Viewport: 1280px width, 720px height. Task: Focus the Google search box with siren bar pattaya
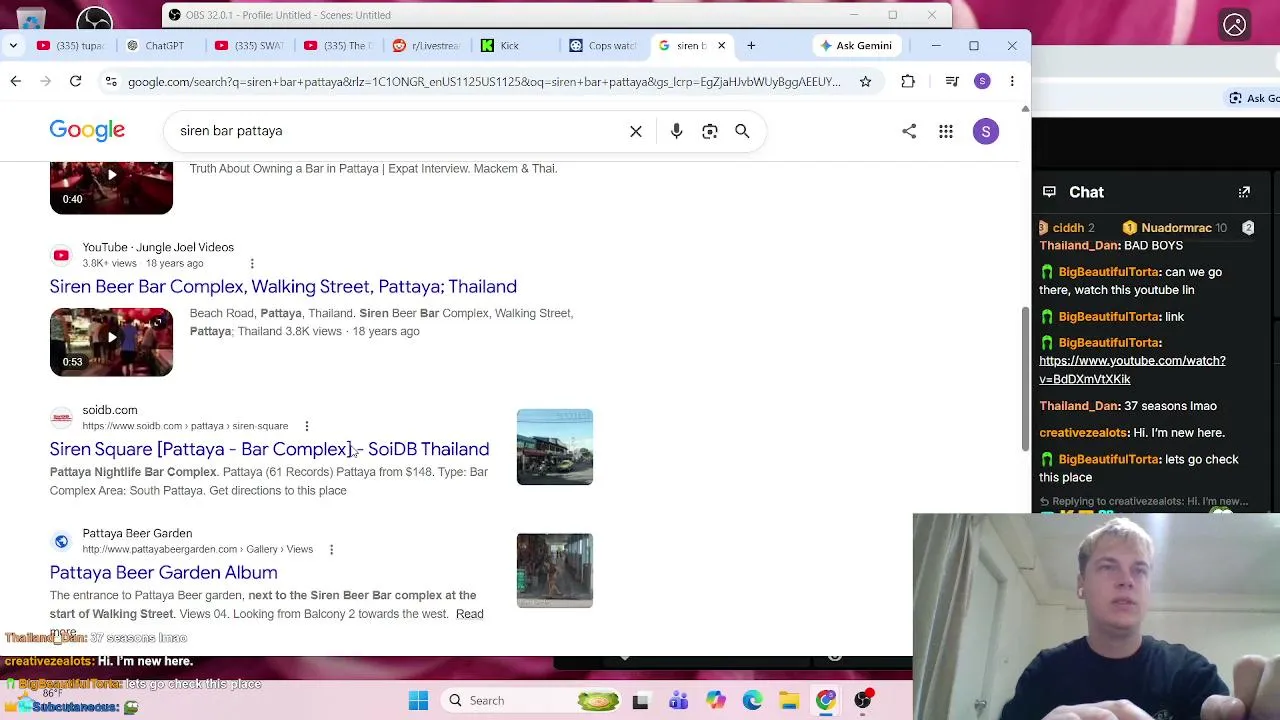(x=400, y=131)
